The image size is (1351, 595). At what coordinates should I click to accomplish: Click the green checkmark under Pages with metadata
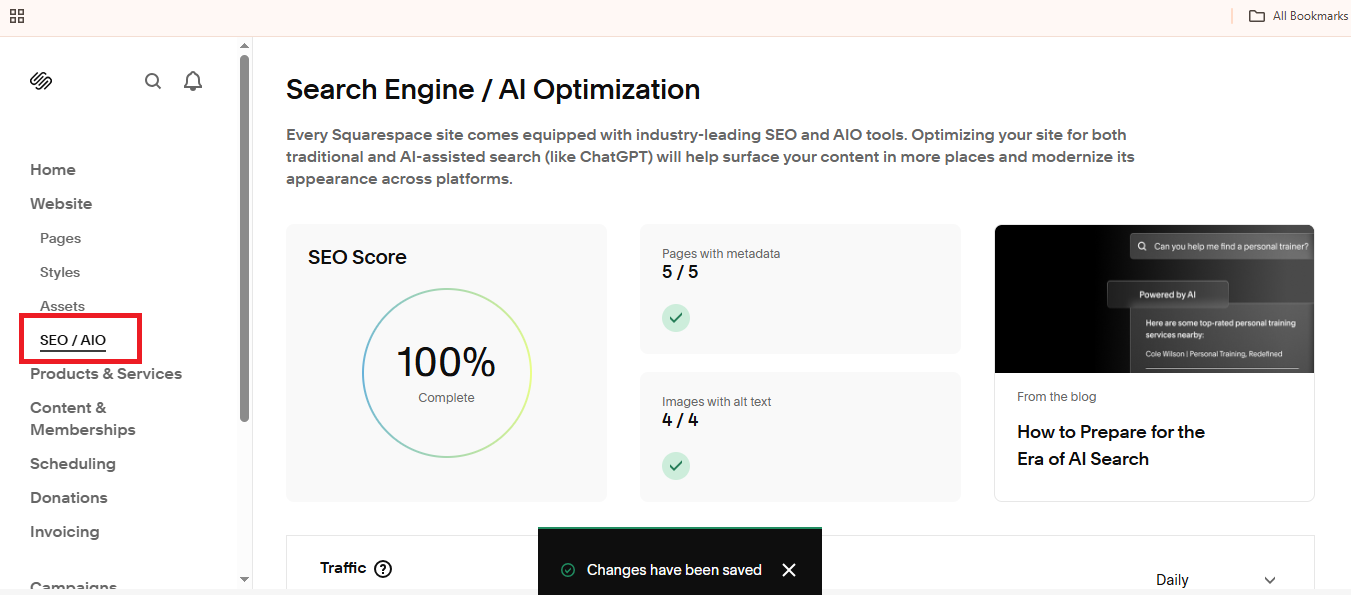click(x=676, y=318)
